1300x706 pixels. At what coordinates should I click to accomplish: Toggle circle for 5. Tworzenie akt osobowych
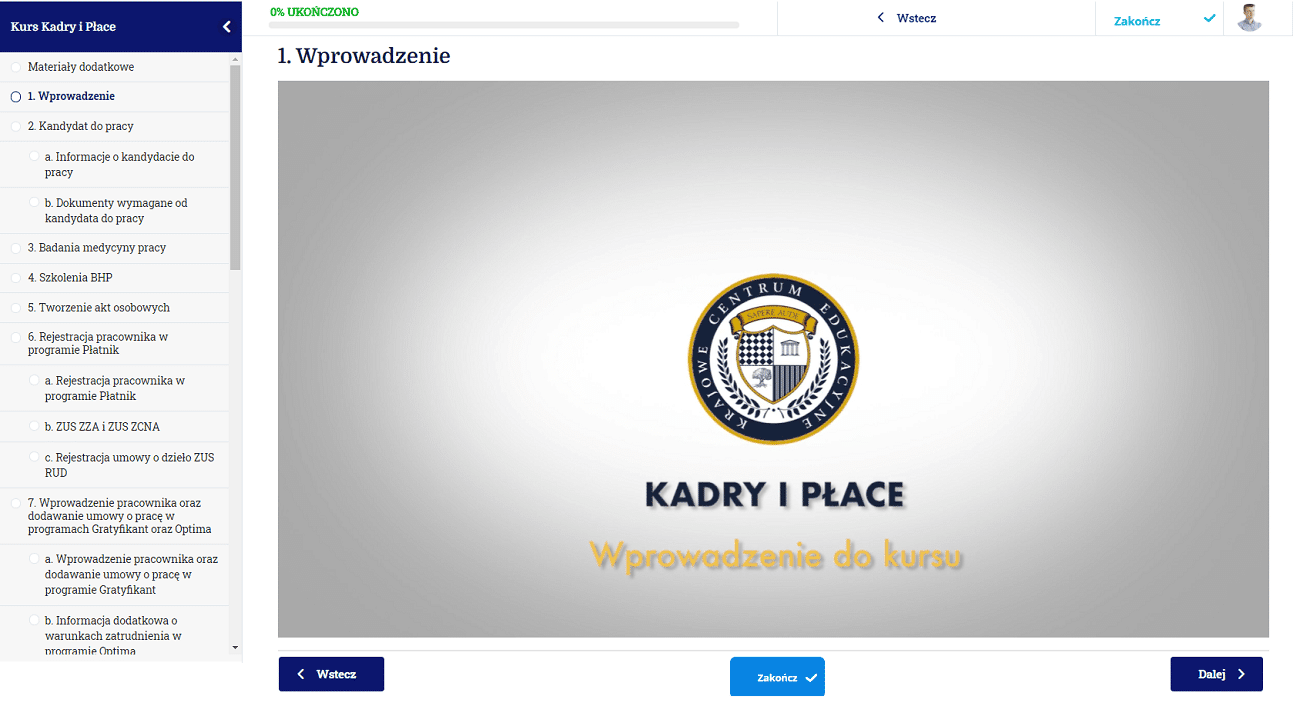(15, 308)
